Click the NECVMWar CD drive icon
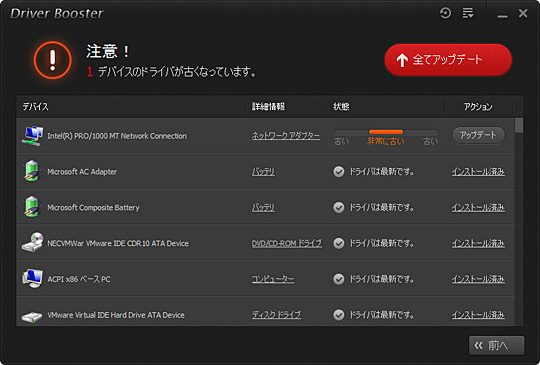The image size is (540, 365). [32, 242]
